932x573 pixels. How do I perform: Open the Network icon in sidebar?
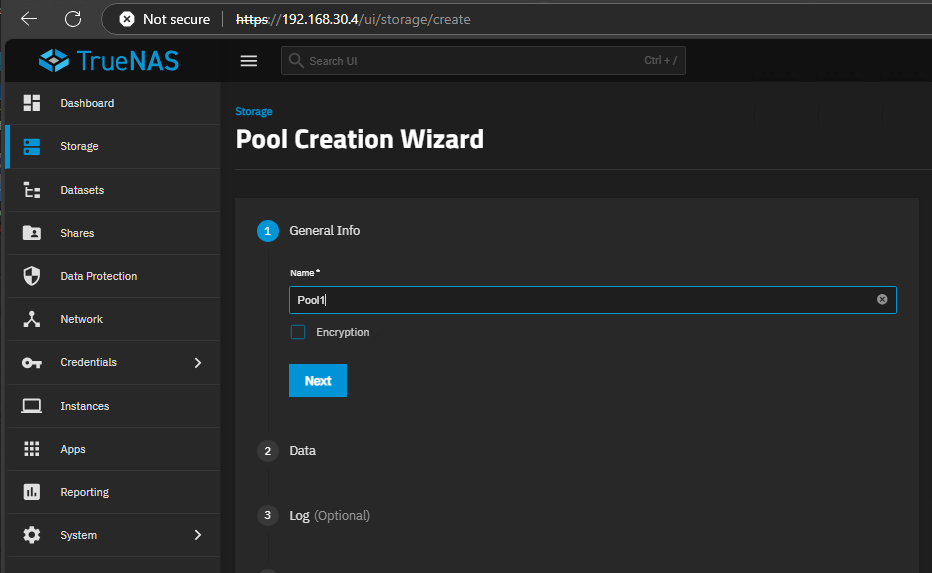pos(32,319)
